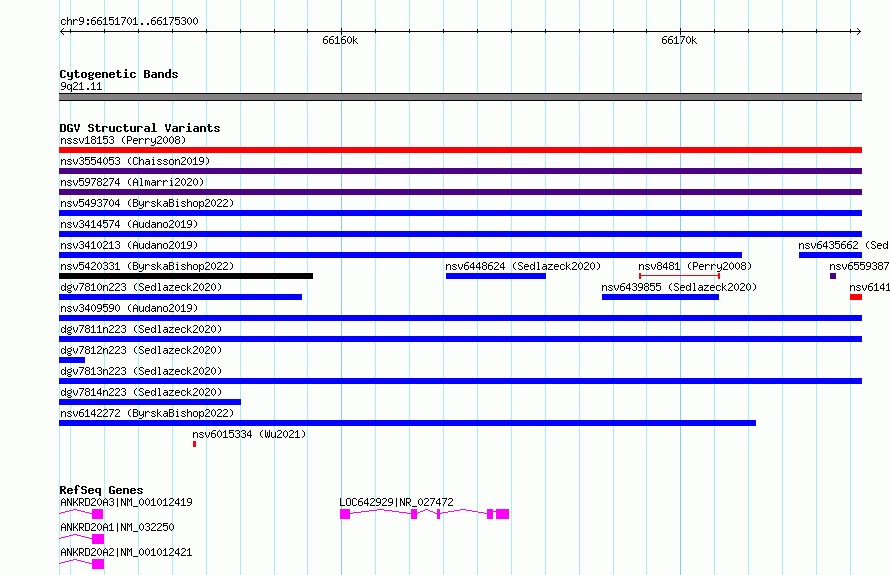The width and height of the screenshot is (890, 575).
Task: Click the blue dgv7810n223 variant bar
Action: (180, 297)
